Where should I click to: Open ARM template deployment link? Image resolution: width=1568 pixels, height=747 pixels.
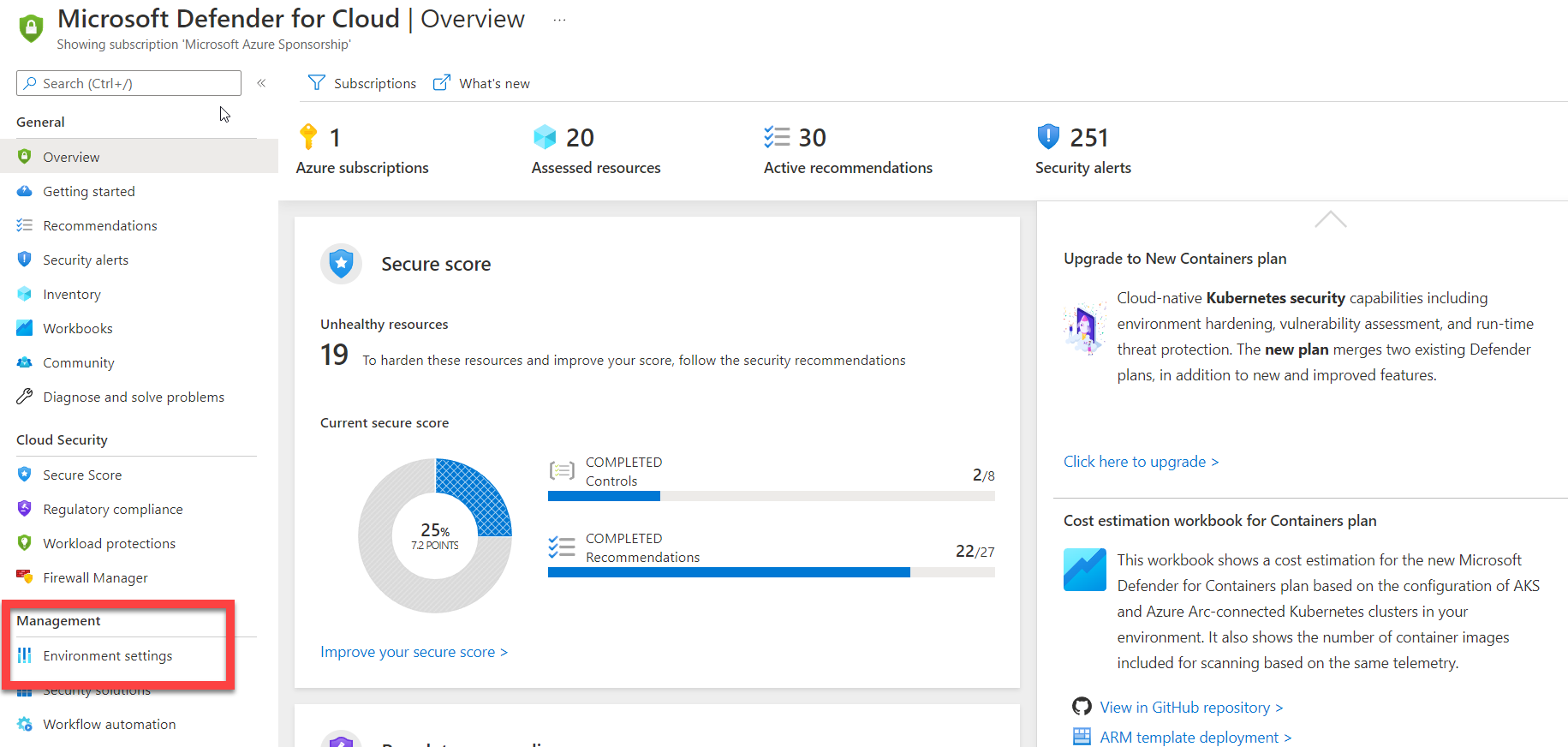(x=1195, y=738)
